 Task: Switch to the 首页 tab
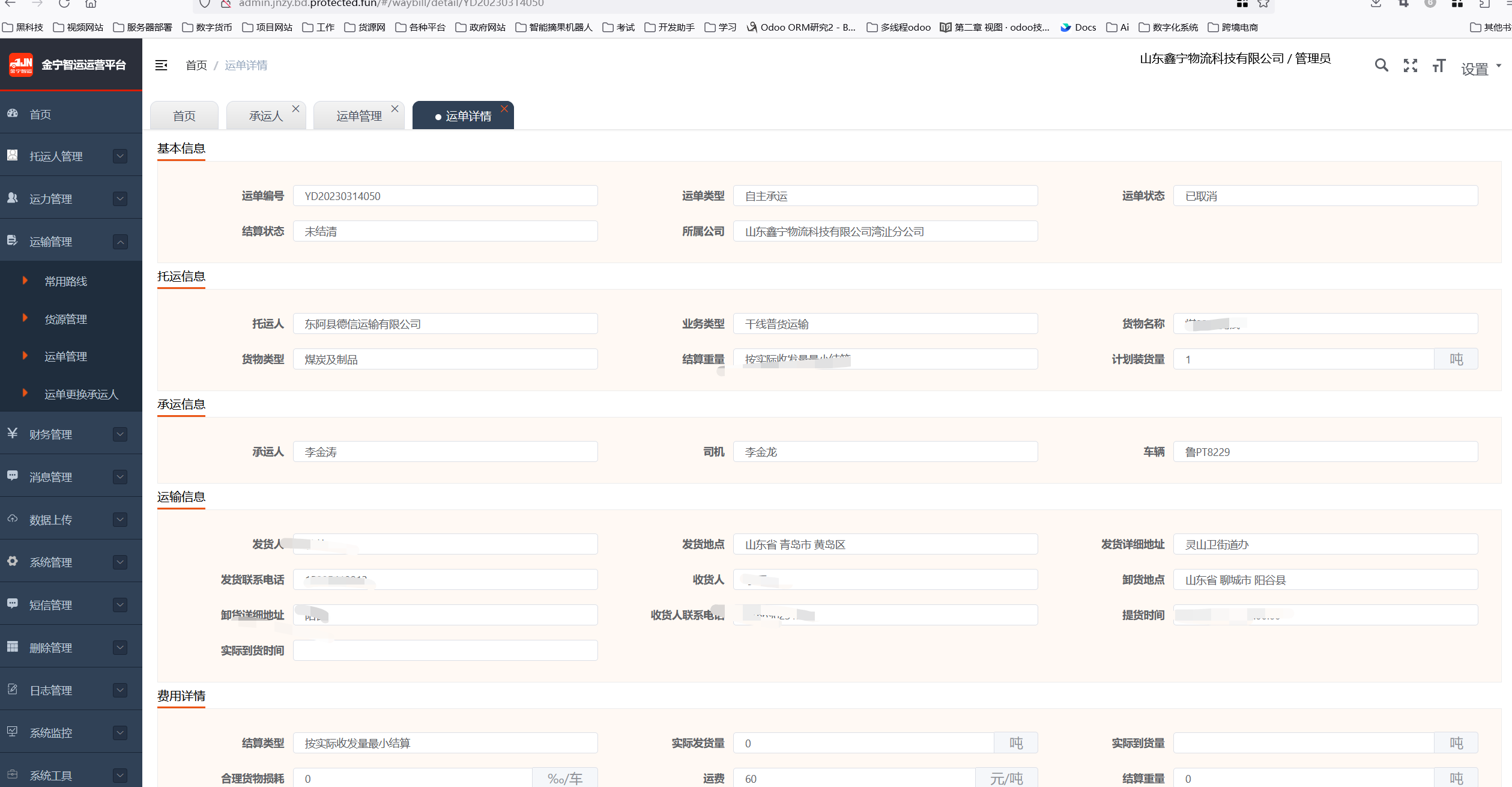184,115
